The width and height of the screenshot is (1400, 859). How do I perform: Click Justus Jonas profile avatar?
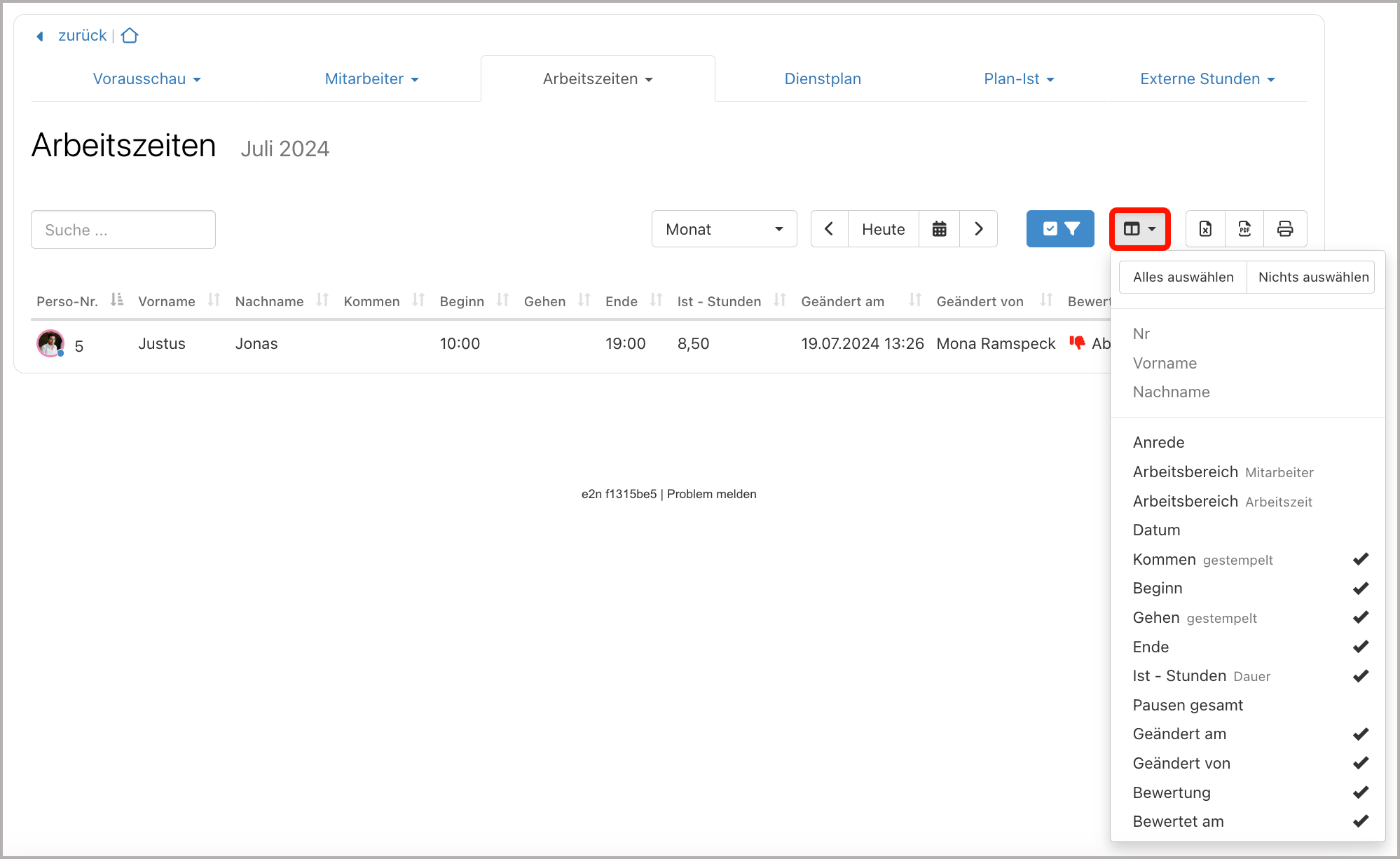click(x=50, y=343)
